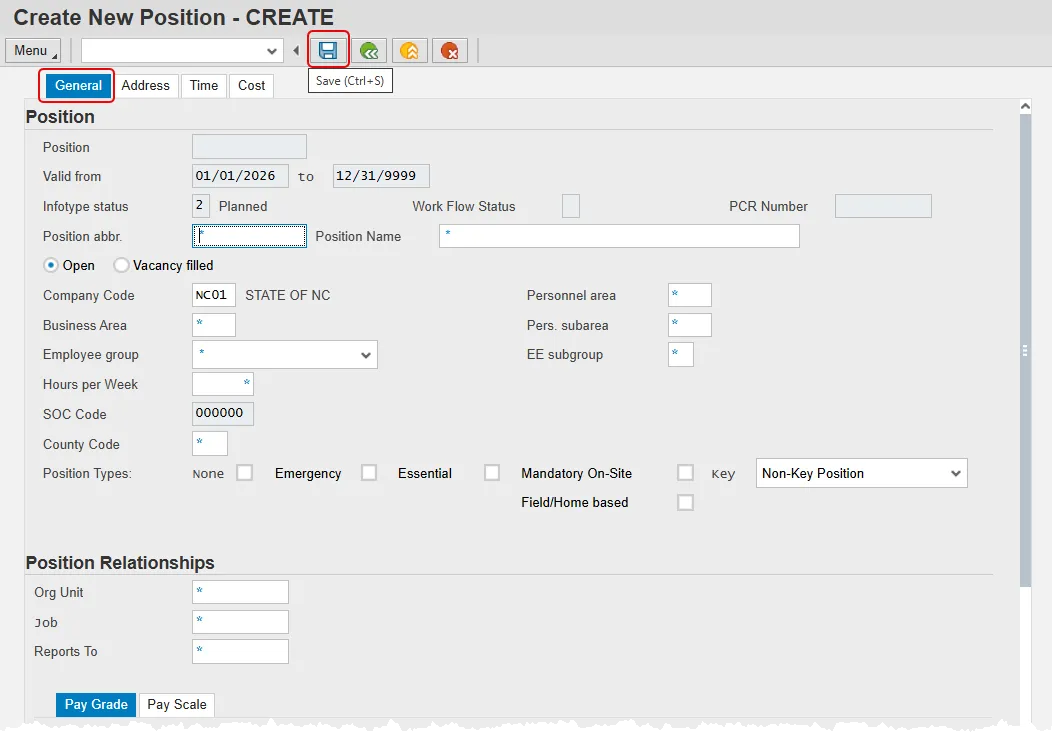Click the green Back arrow icon
This screenshot has width=1052, height=734.
pos(369,50)
